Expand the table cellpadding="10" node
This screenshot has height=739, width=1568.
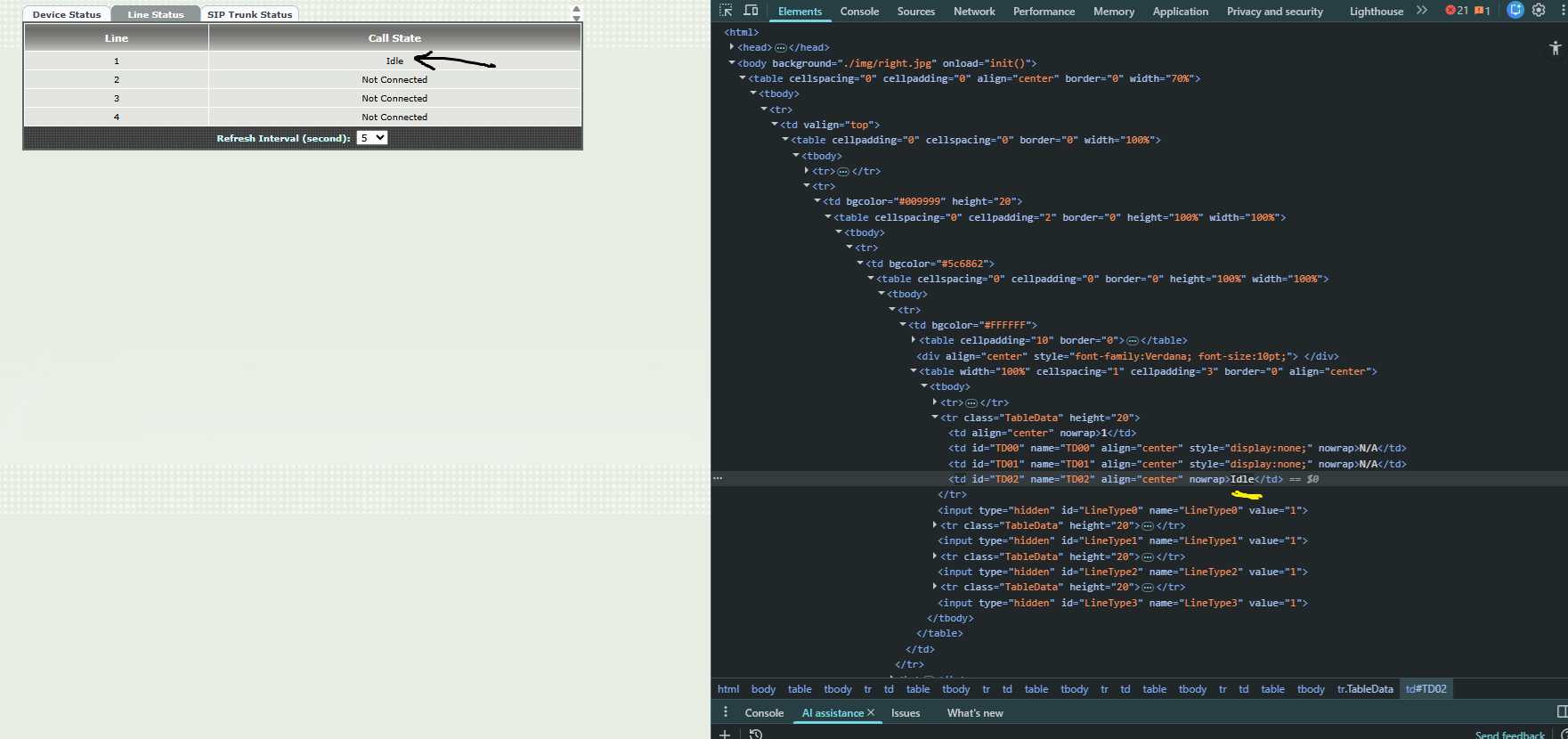(914, 340)
